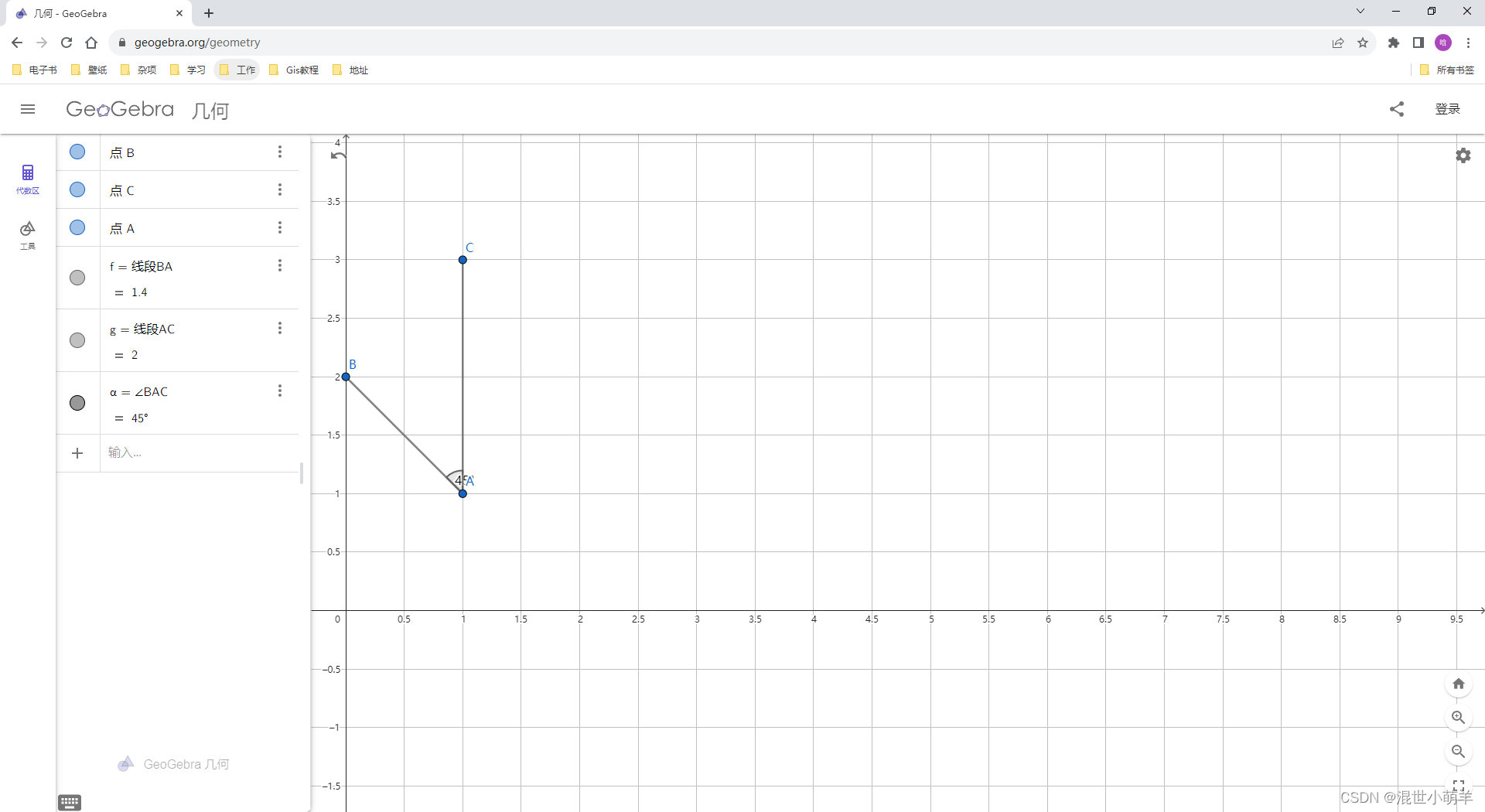Viewport: 1485px width, 812px height.
Task: Click the 1.4 segment length value
Action: tap(139, 292)
